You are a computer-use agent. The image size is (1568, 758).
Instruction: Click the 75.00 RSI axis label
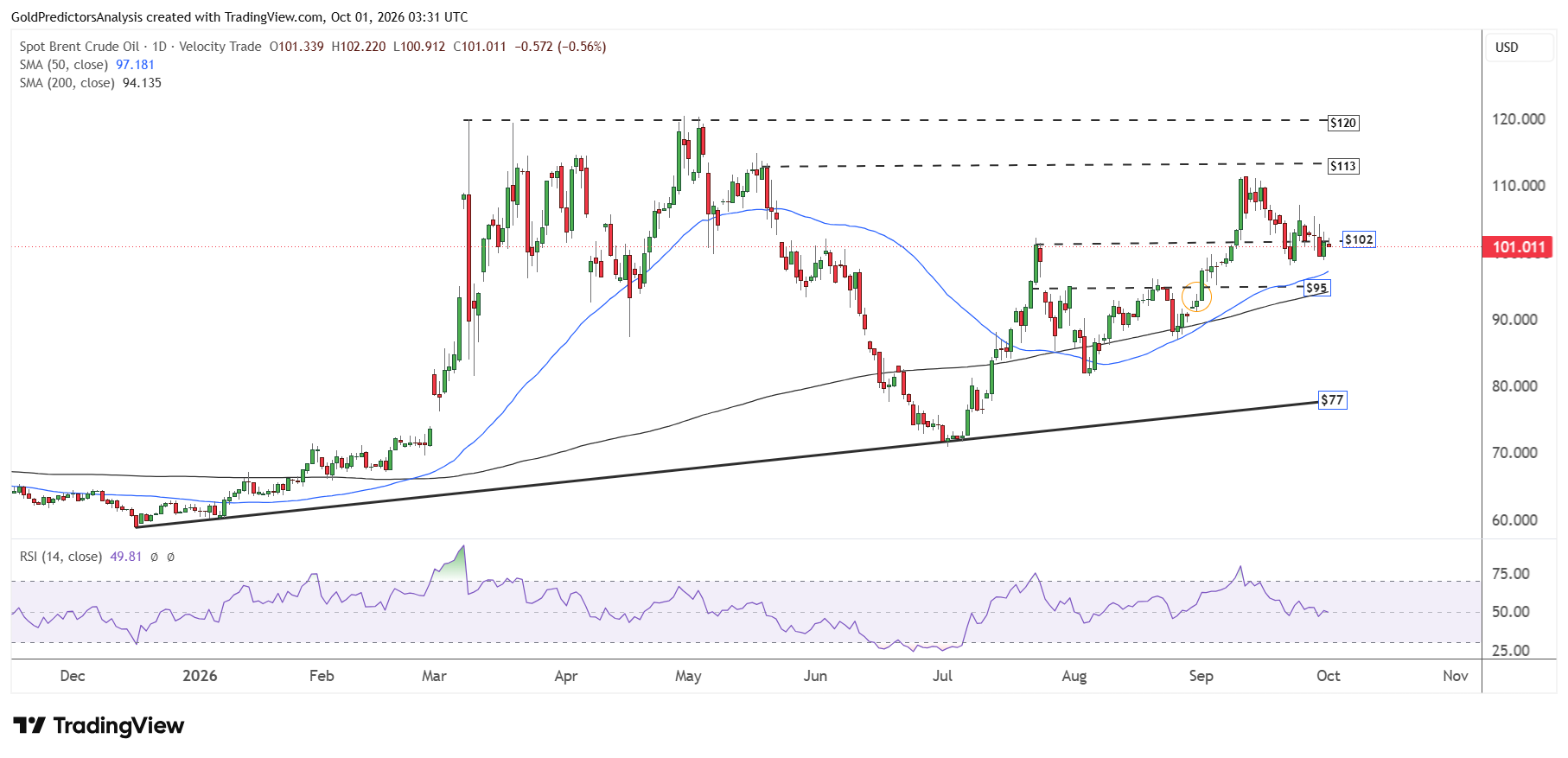tap(1511, 574)
